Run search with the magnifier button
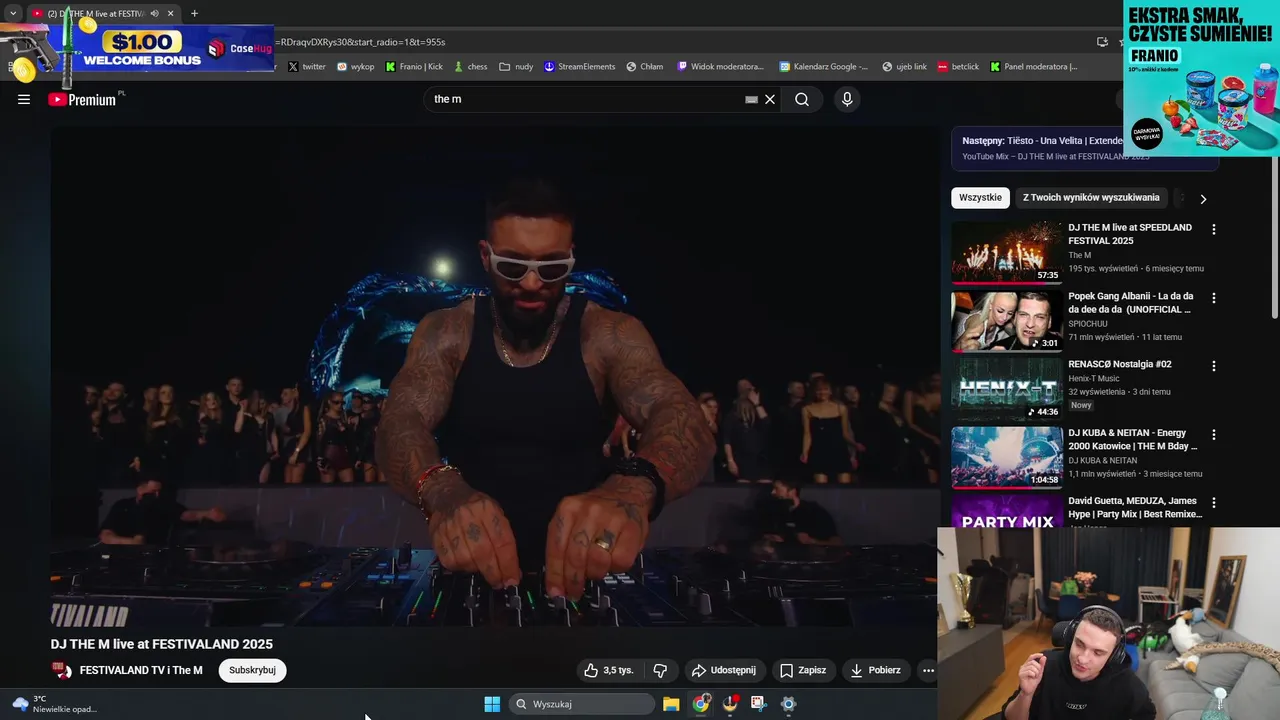 (x=802, y=99)
